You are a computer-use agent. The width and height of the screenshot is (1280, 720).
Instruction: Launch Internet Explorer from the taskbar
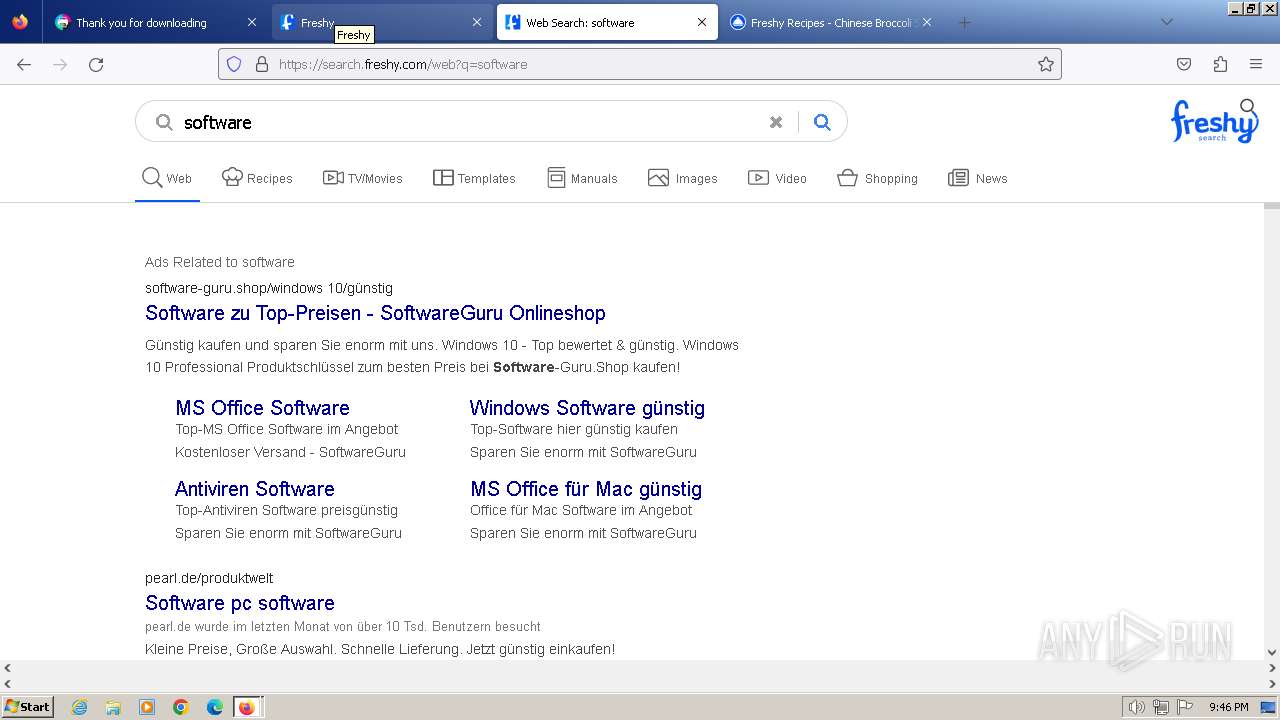point(80,707)
